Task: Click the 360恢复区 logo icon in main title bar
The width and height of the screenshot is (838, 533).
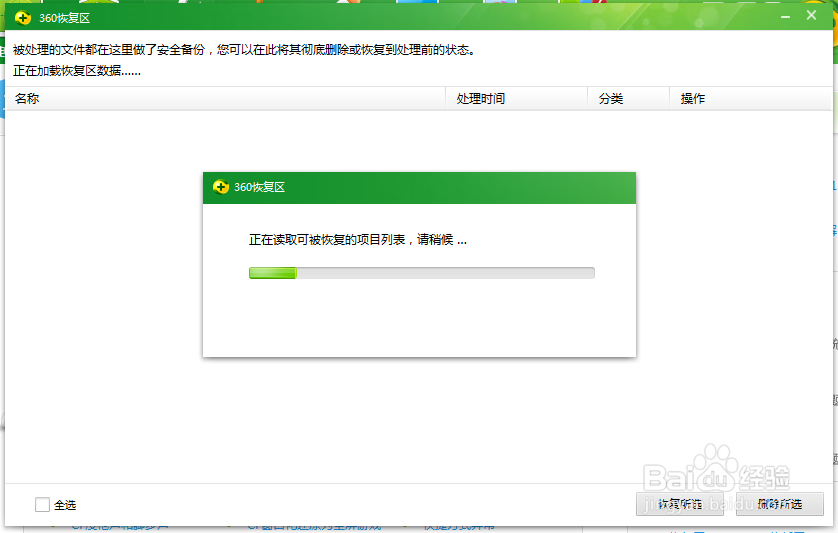Action: pos(23,18)
